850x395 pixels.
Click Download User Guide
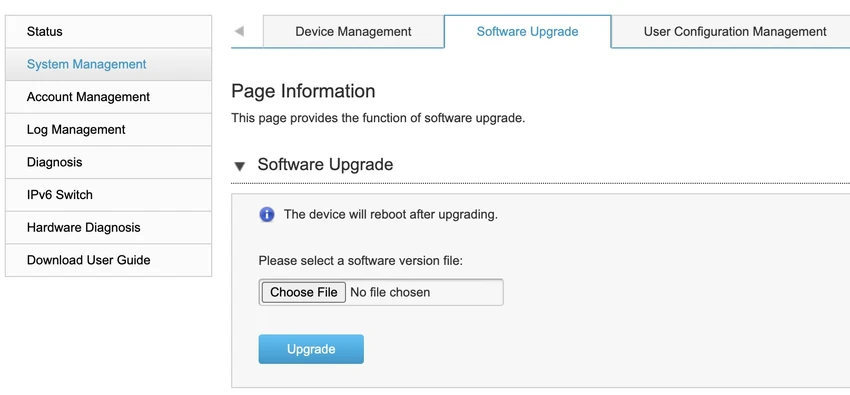[x=108, y=260]
